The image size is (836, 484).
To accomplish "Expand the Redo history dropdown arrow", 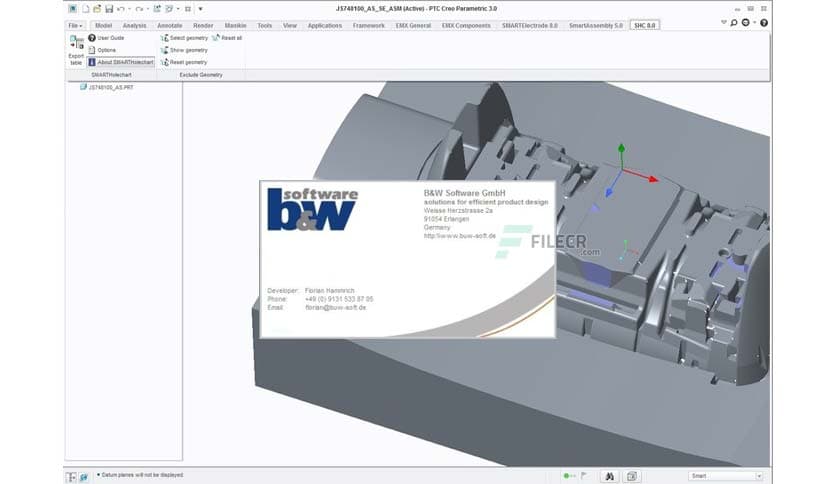I will [x=148, y=9].
